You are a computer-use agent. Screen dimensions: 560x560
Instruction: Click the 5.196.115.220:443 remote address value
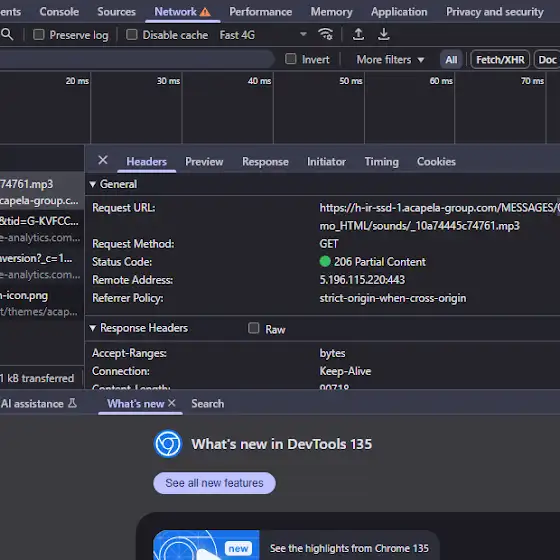tap(362, 280)
